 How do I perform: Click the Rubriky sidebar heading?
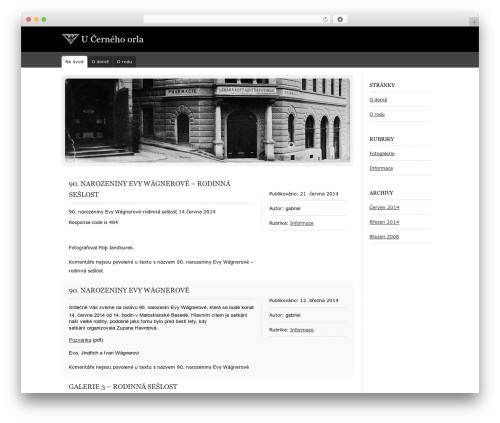pyautogui.click(x=382, y=139)
